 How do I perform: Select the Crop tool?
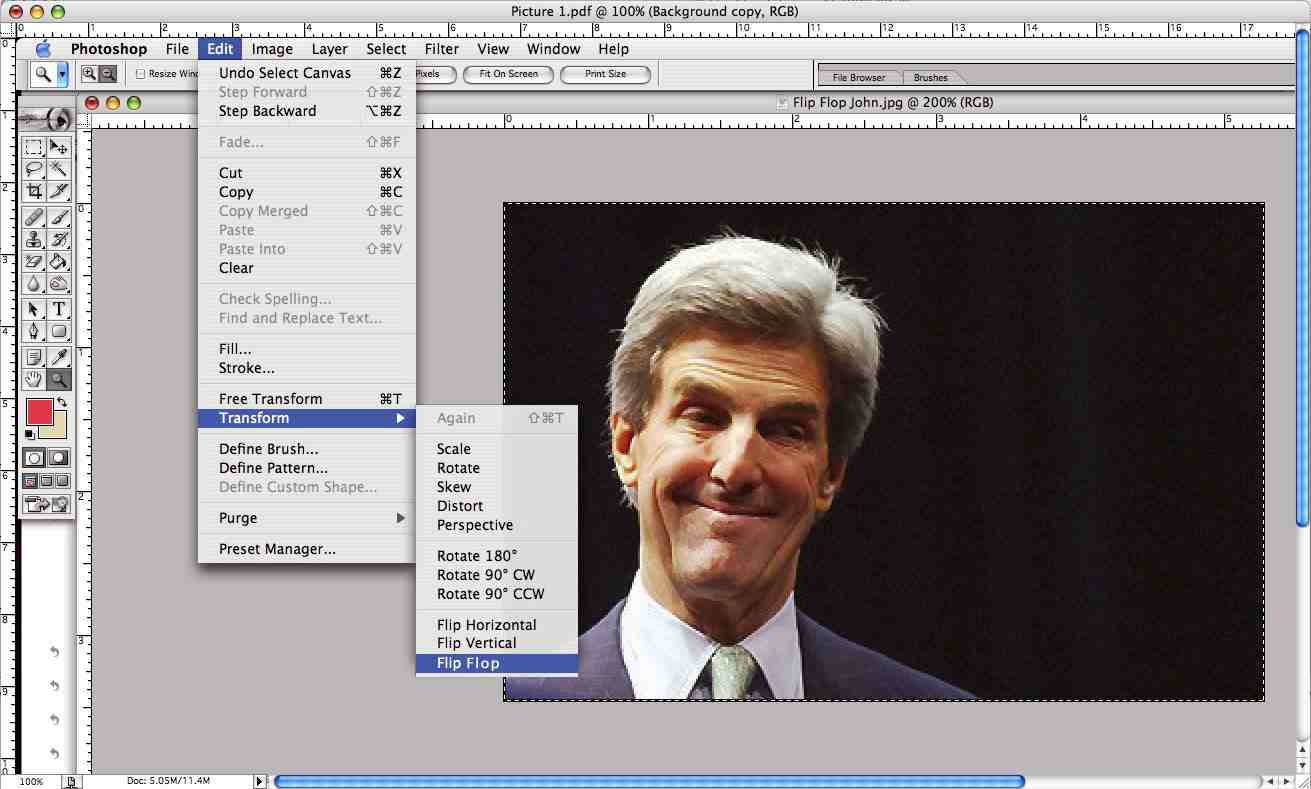tap(34, 190)
